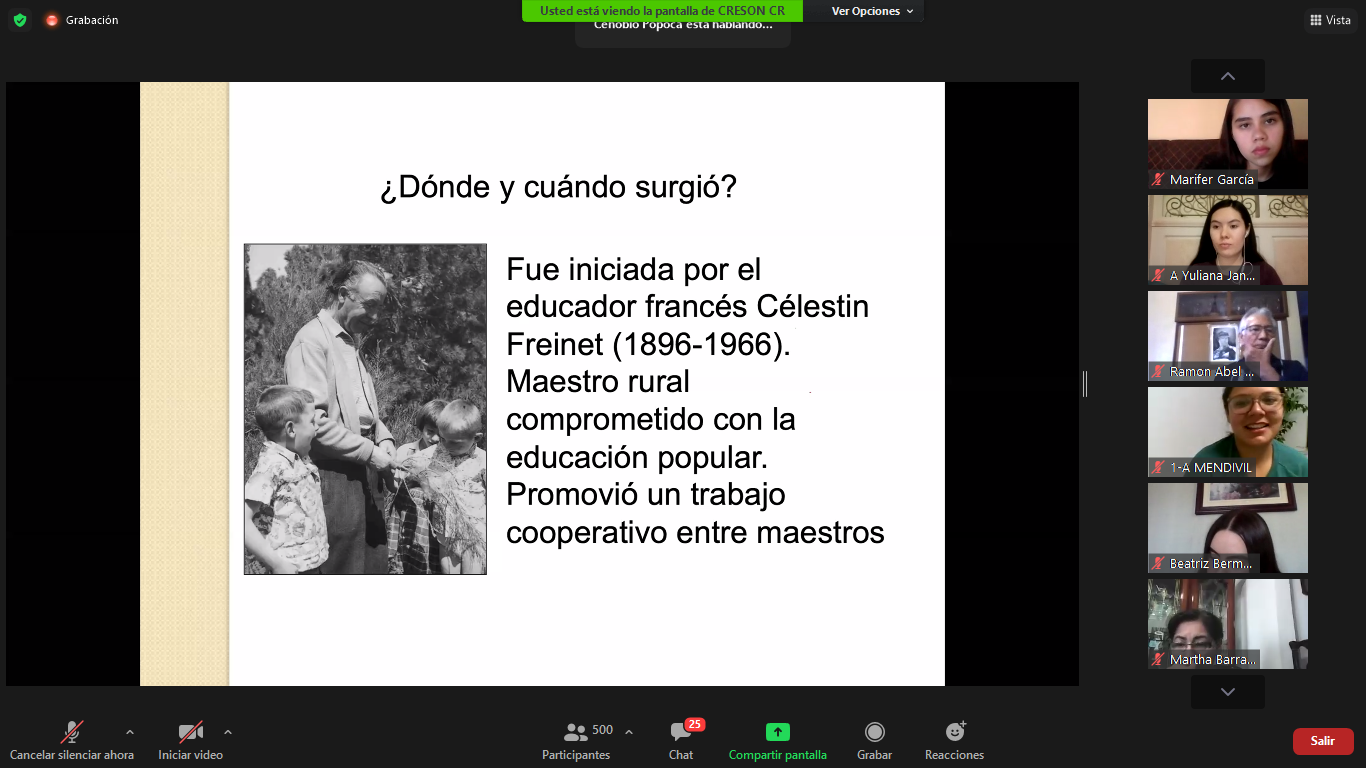
Task: Click the muted mic icon on Marifer García
Action: 1158,180
